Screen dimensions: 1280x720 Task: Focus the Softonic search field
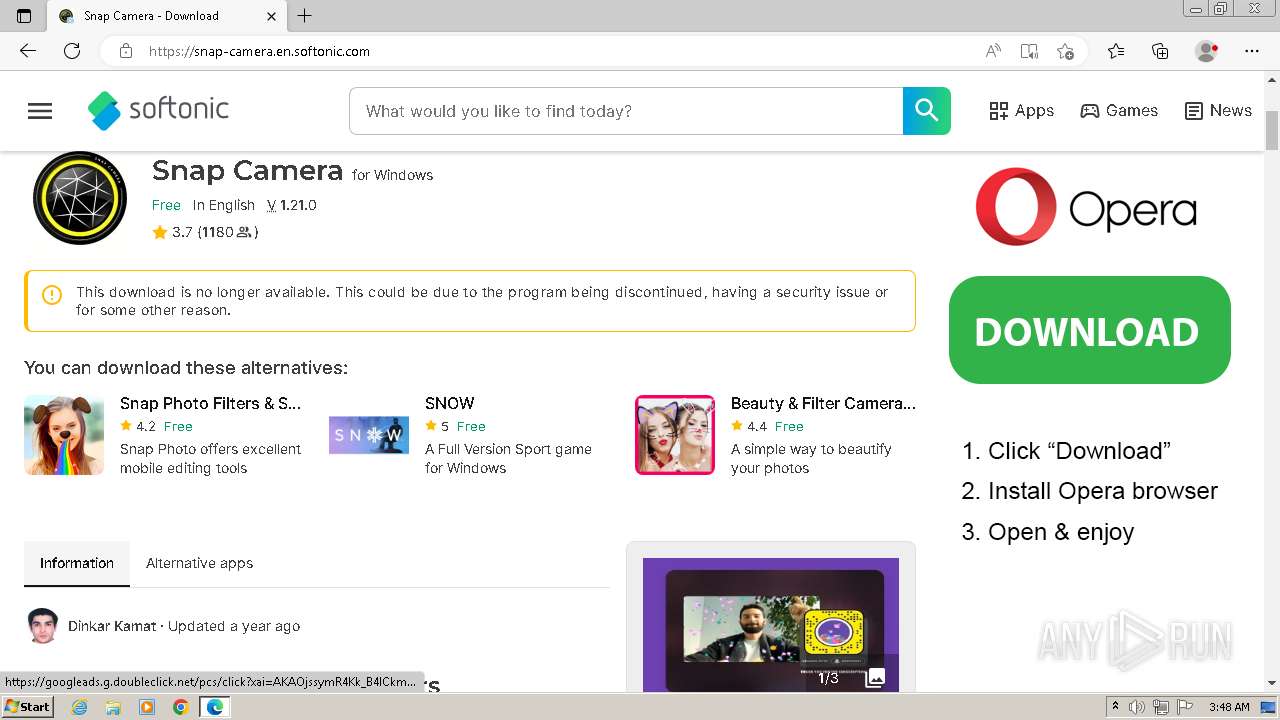point(626,111)
